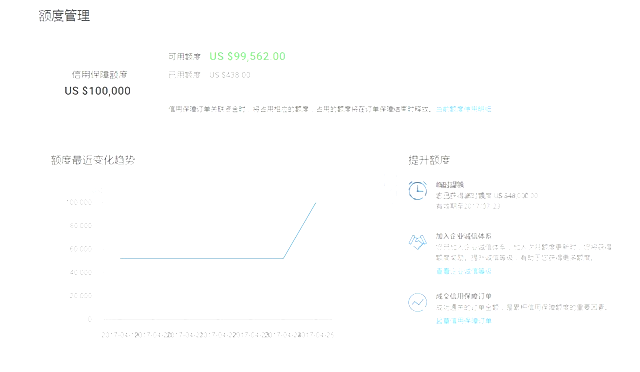Click the trend-line icon for 成交信用保障订单

418,303
